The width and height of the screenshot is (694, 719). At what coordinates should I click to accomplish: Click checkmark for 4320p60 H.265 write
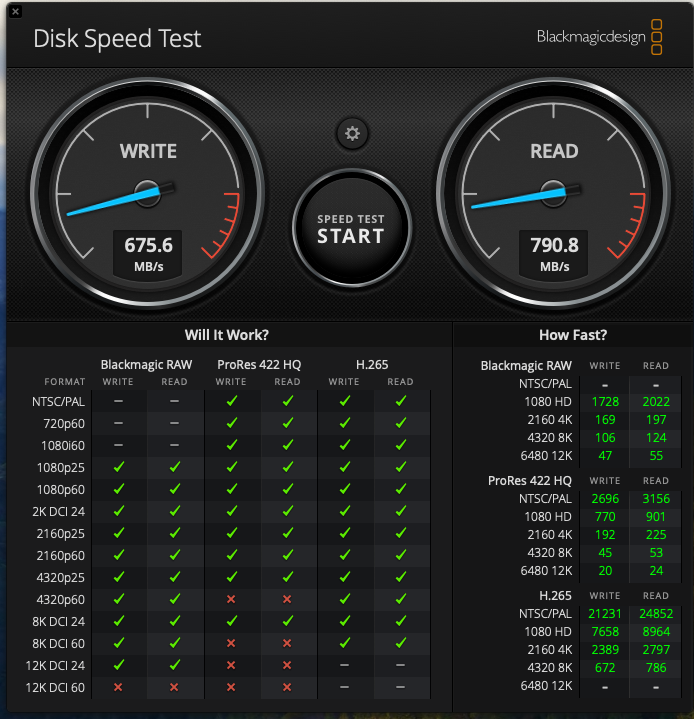(344, 599)
